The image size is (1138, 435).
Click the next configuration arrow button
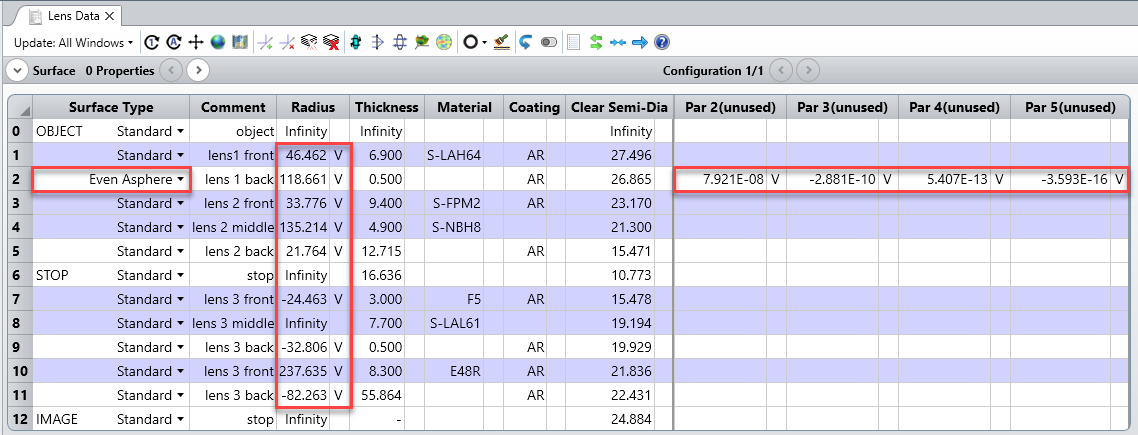pos(809,70)
